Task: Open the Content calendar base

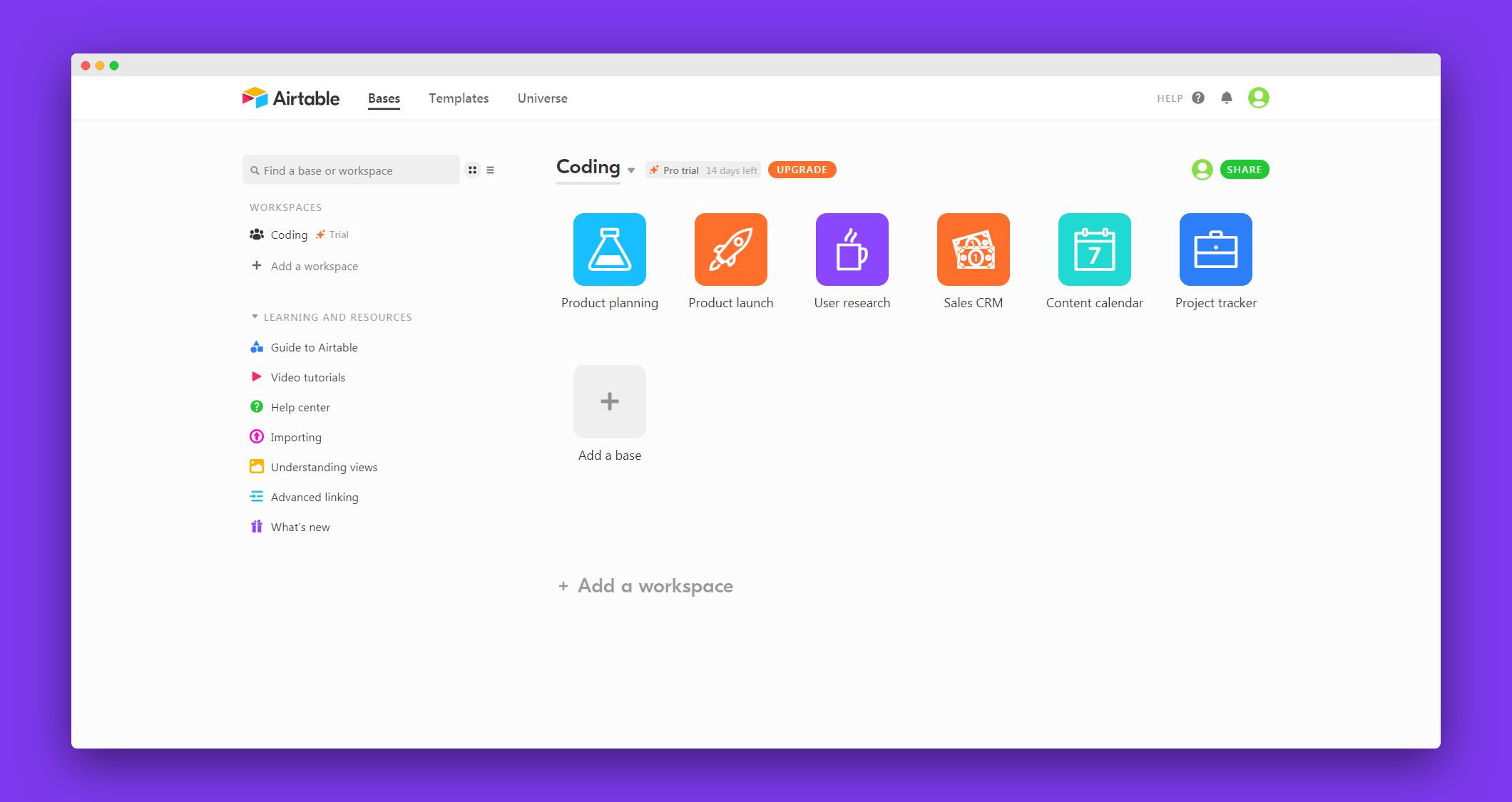Action: tap(1094, 250)
